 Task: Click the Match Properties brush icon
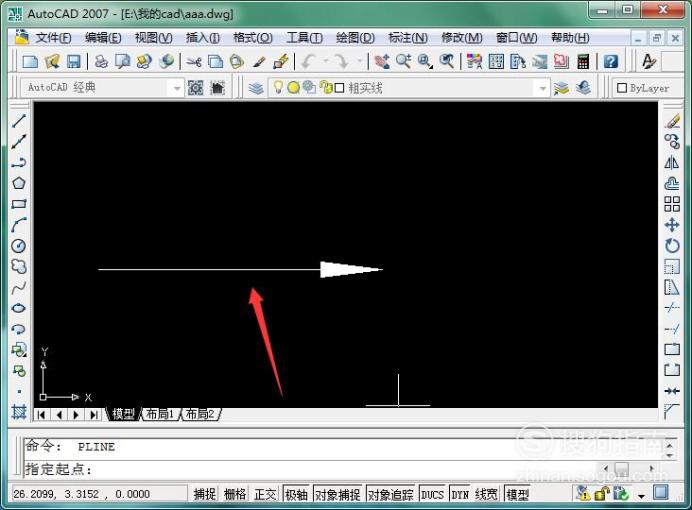[259, 61]
